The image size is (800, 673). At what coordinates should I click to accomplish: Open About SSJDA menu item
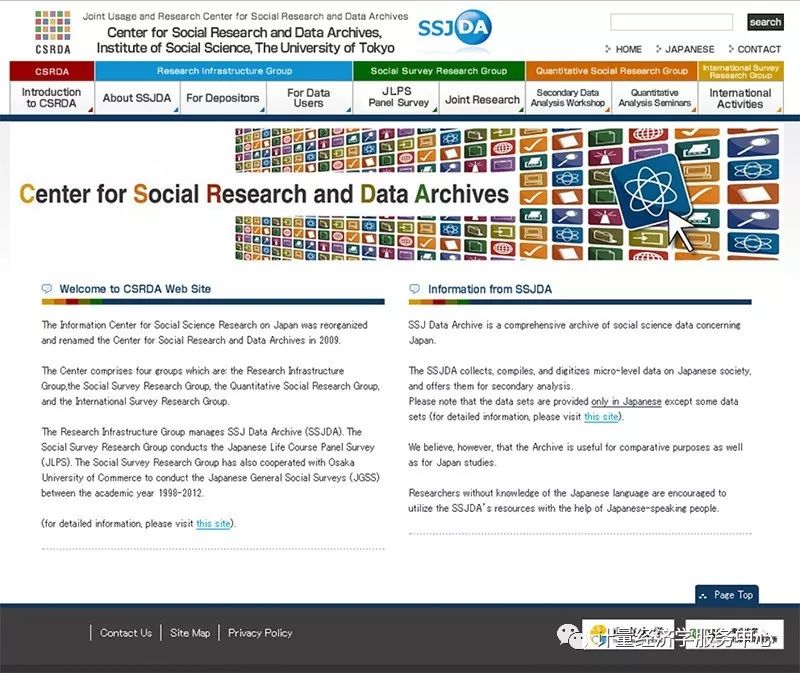point(137,97)
